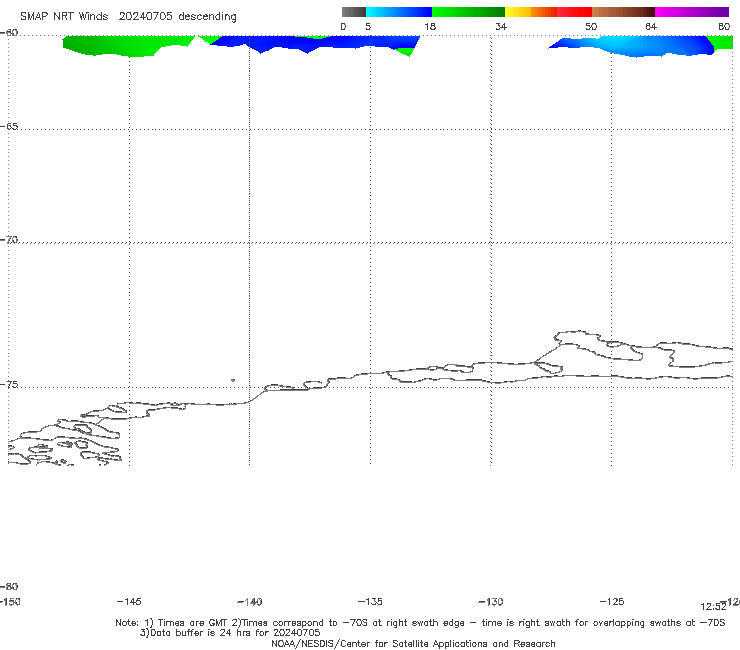Viewport: 740px width, 650px height.
Task: Click the red segment of the color bar
Action: 574,12
